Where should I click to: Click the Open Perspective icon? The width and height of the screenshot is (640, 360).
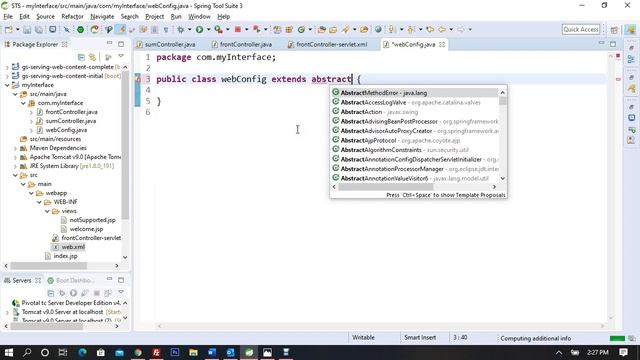point(614,29)
